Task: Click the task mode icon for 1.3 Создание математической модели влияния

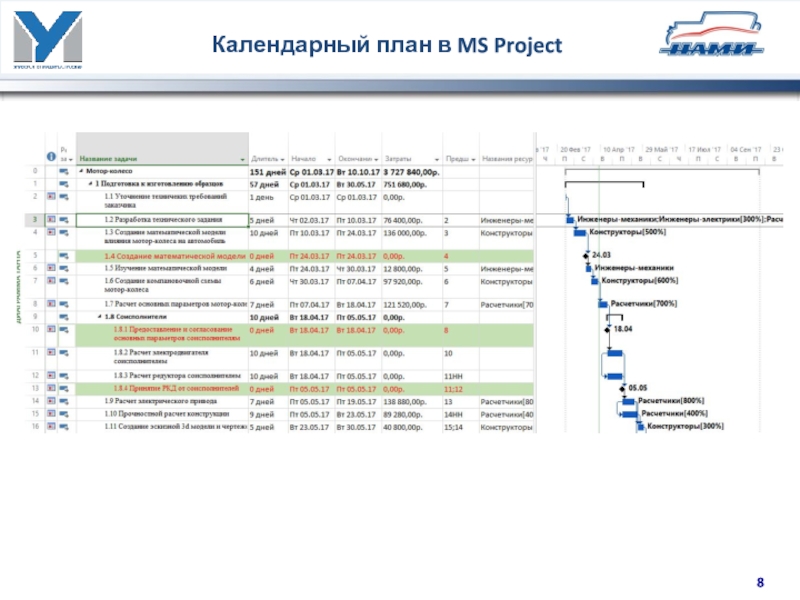Action: 64,233
